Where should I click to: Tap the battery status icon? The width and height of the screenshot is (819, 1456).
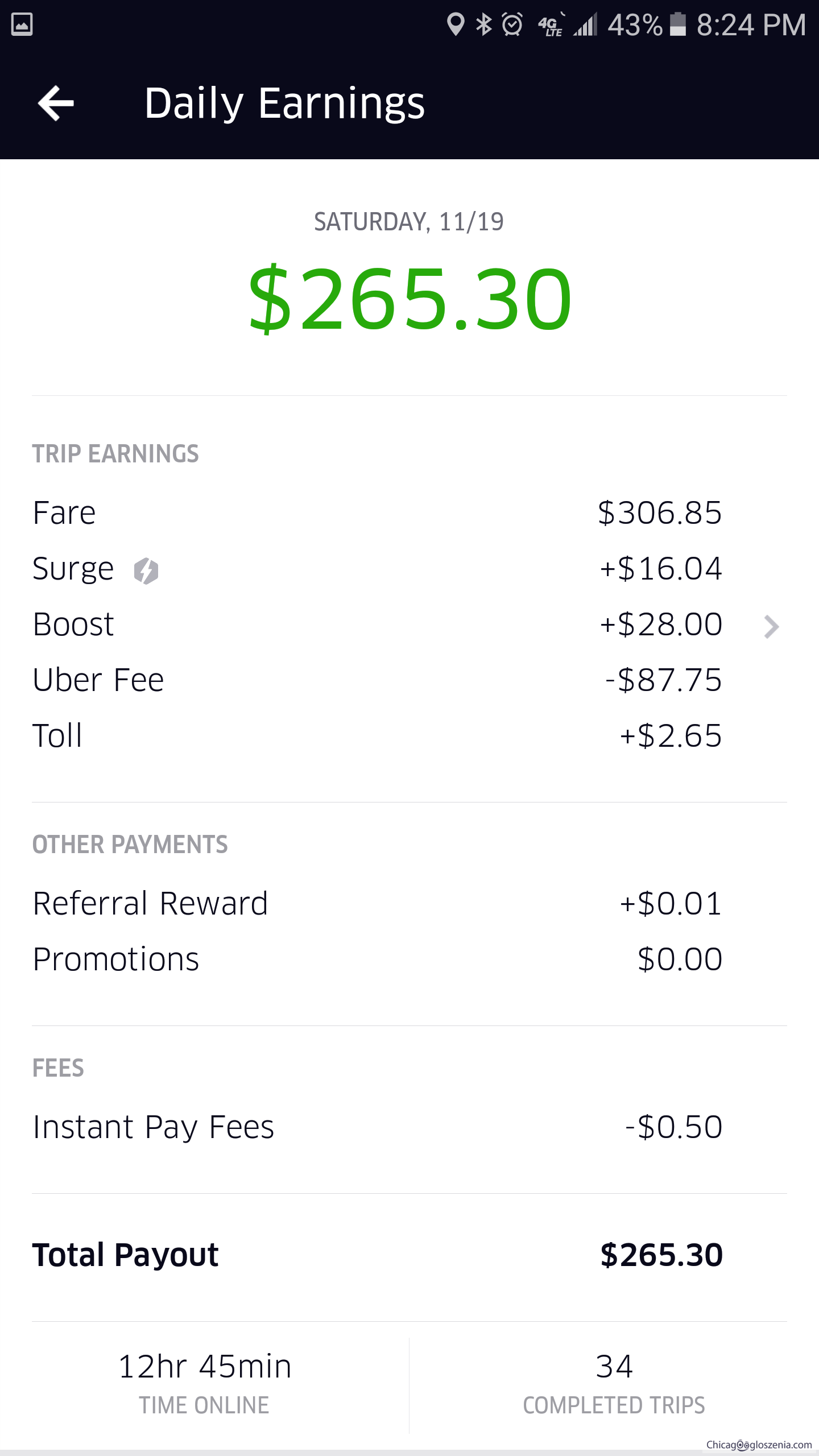click(677, 24)
